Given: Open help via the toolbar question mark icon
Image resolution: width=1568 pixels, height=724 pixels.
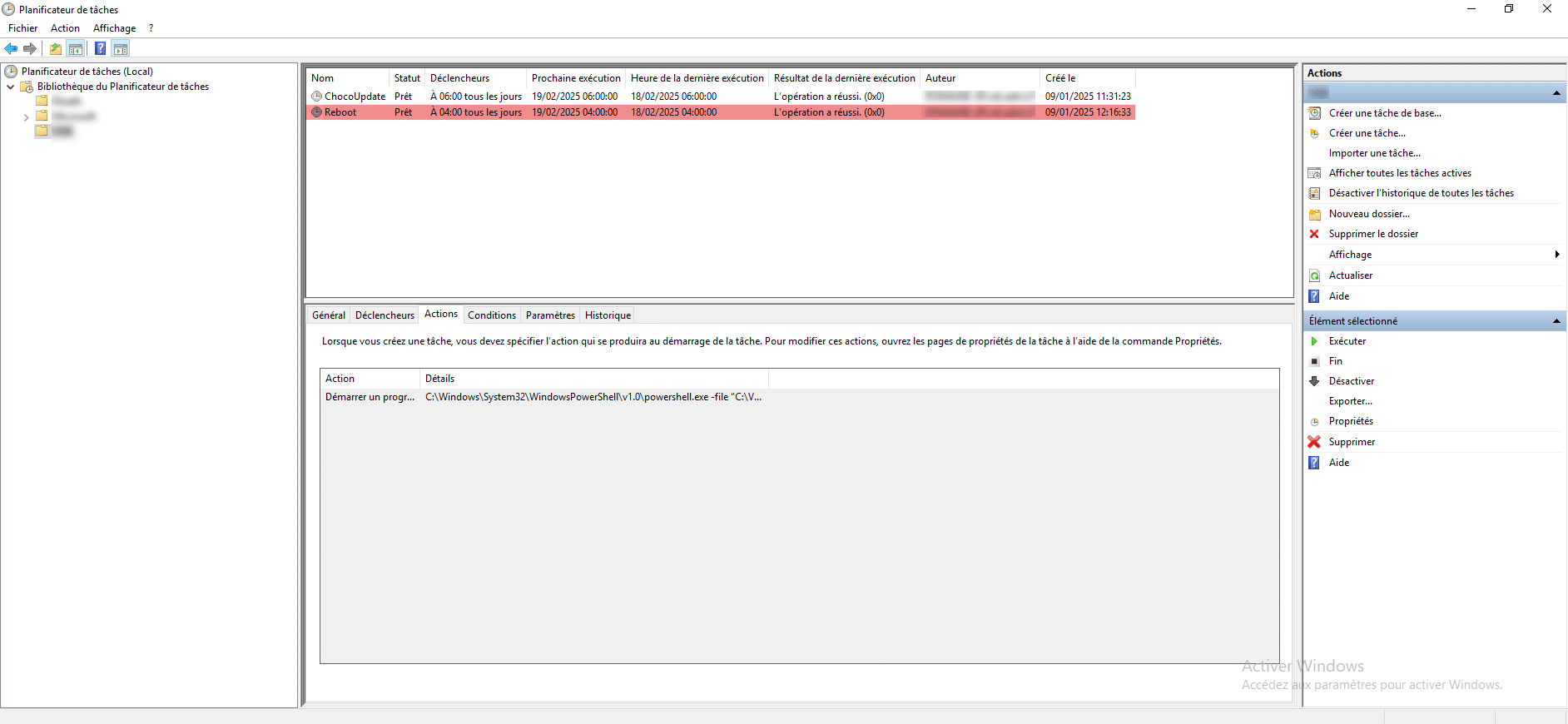Looking at the screenshot, I should pyautogui.click(x=100, y=49).
